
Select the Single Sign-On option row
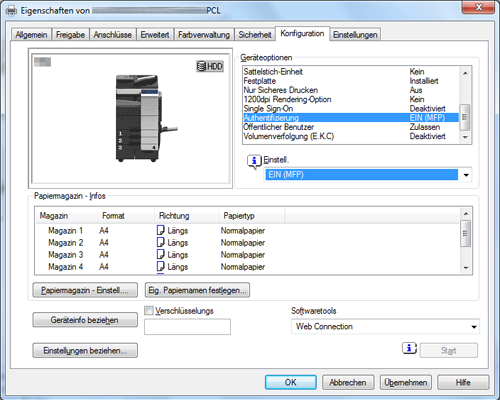pyautogui.click(x=351, y=108)
